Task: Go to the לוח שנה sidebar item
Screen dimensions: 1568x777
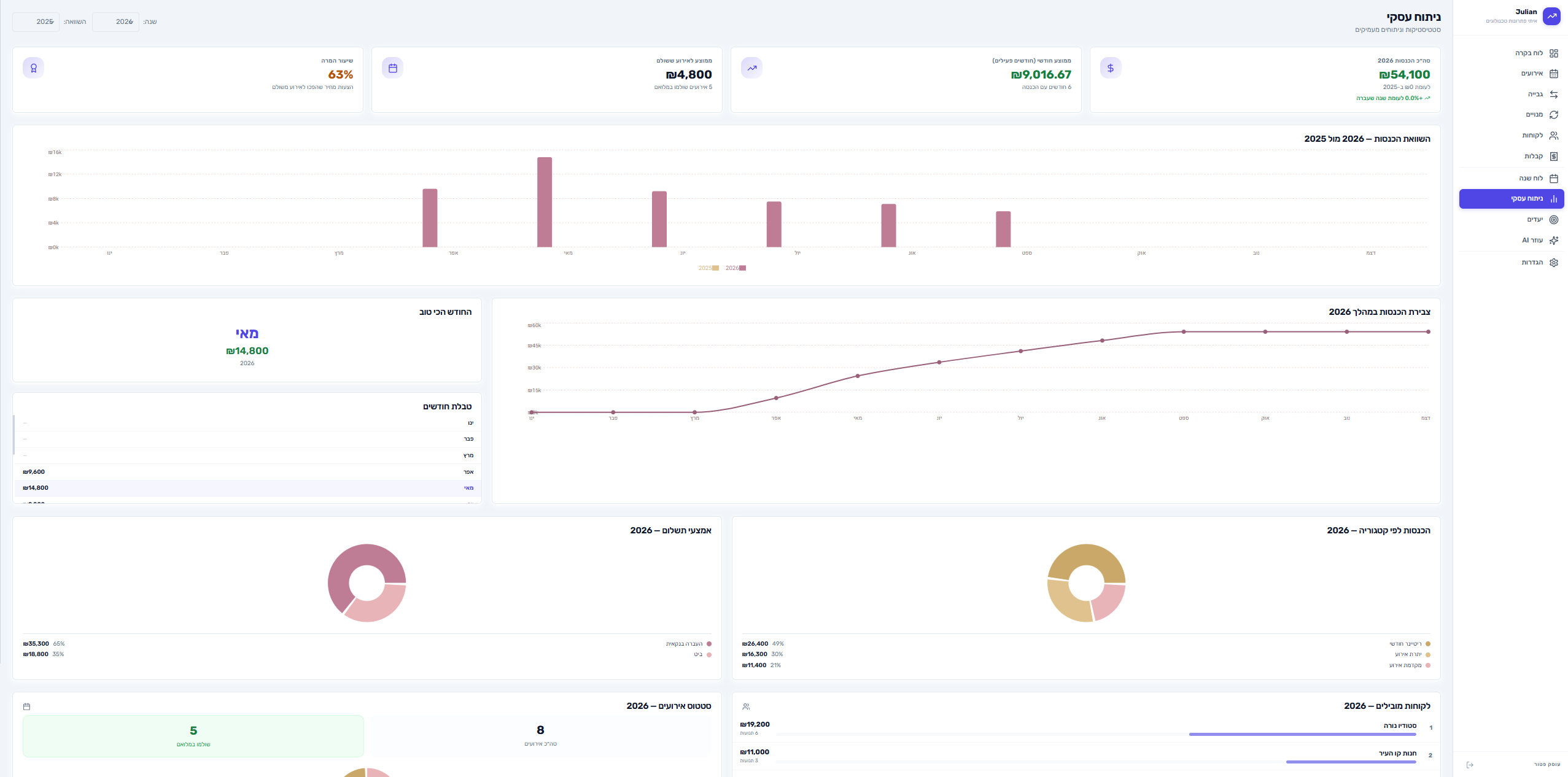Action: 1512,179
